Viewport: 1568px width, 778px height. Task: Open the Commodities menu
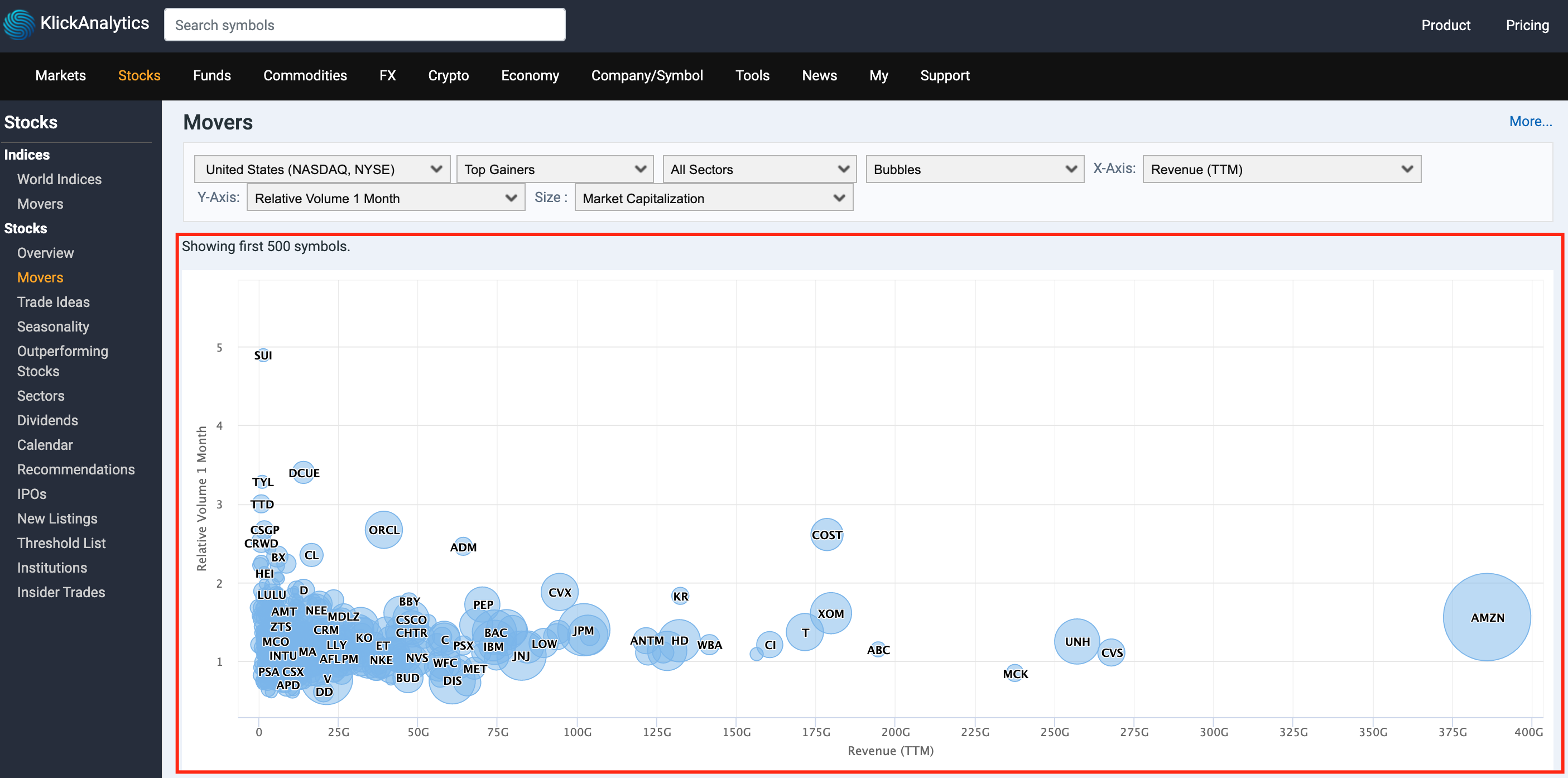305,75
